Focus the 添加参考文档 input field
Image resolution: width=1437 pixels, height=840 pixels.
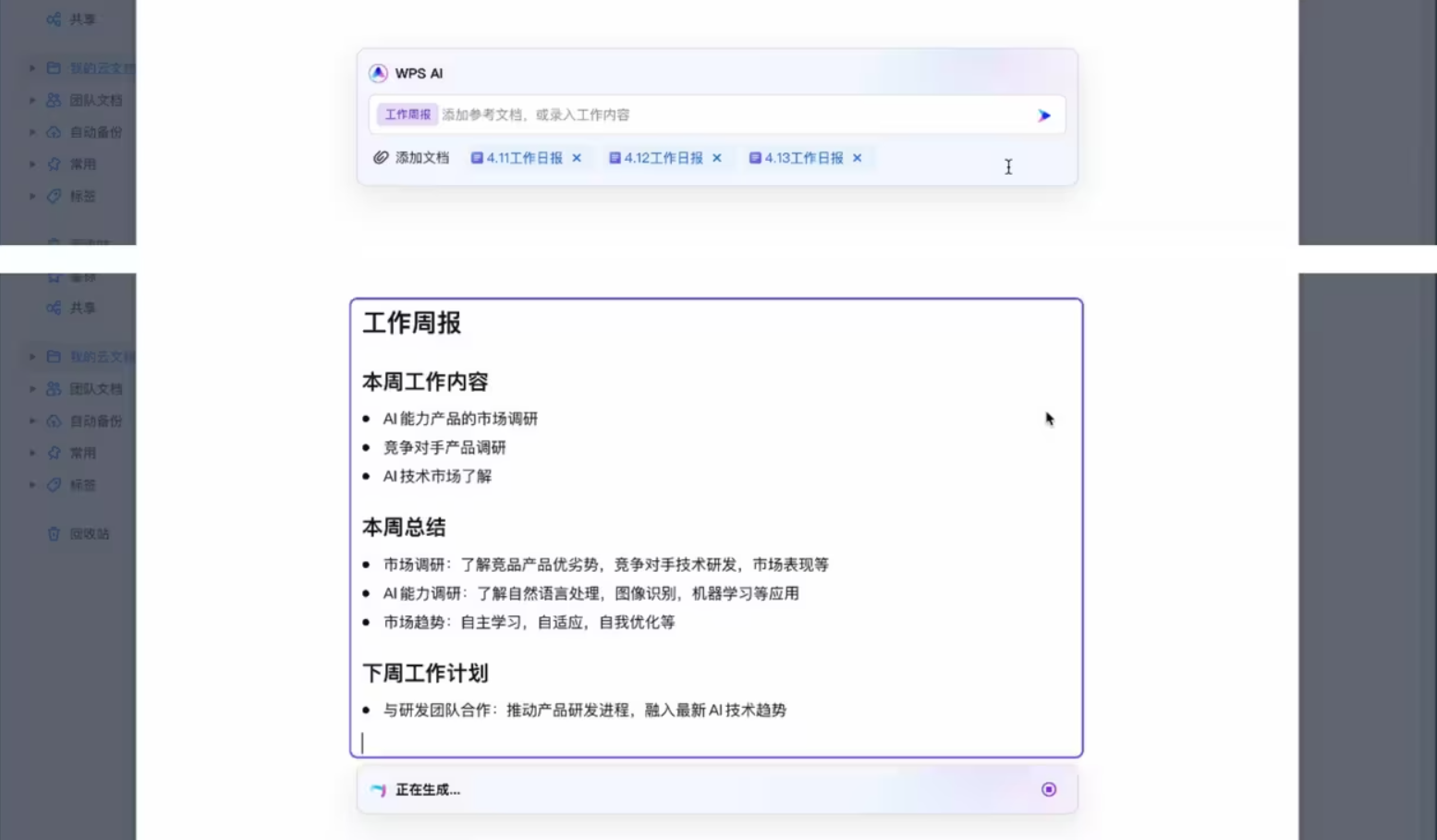(x=717, y=115)
